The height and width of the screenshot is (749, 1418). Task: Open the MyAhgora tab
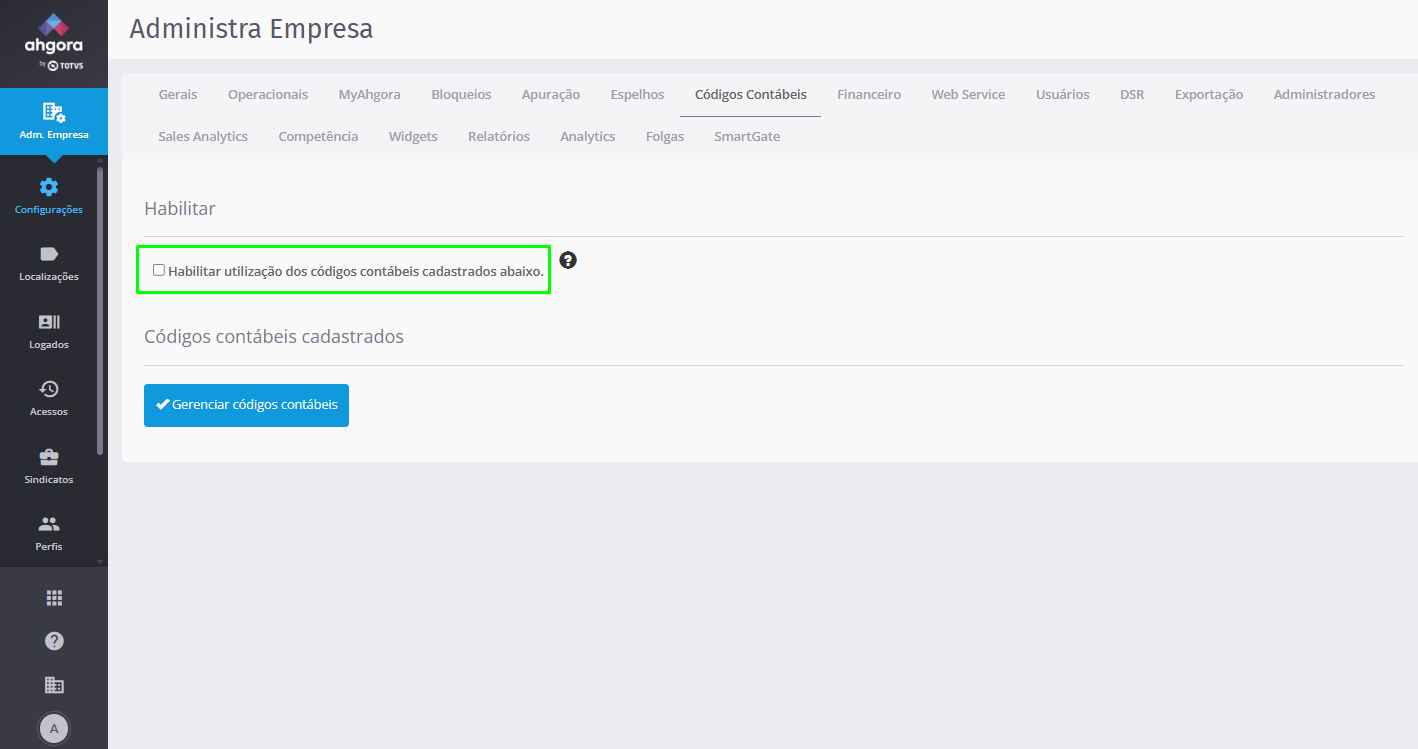370,95
